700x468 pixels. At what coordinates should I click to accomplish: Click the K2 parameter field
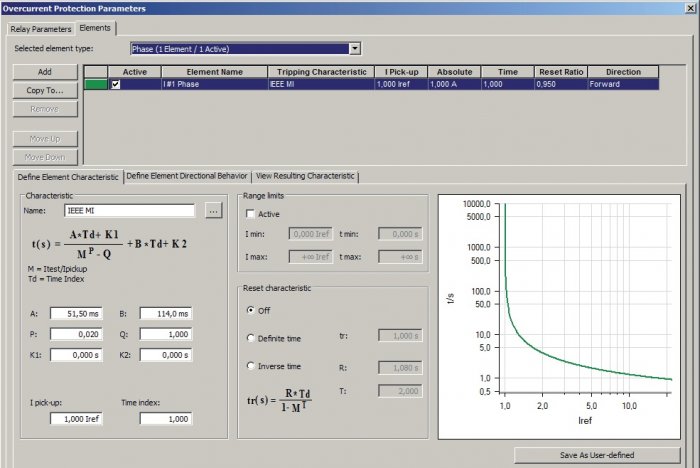(166, 355)
